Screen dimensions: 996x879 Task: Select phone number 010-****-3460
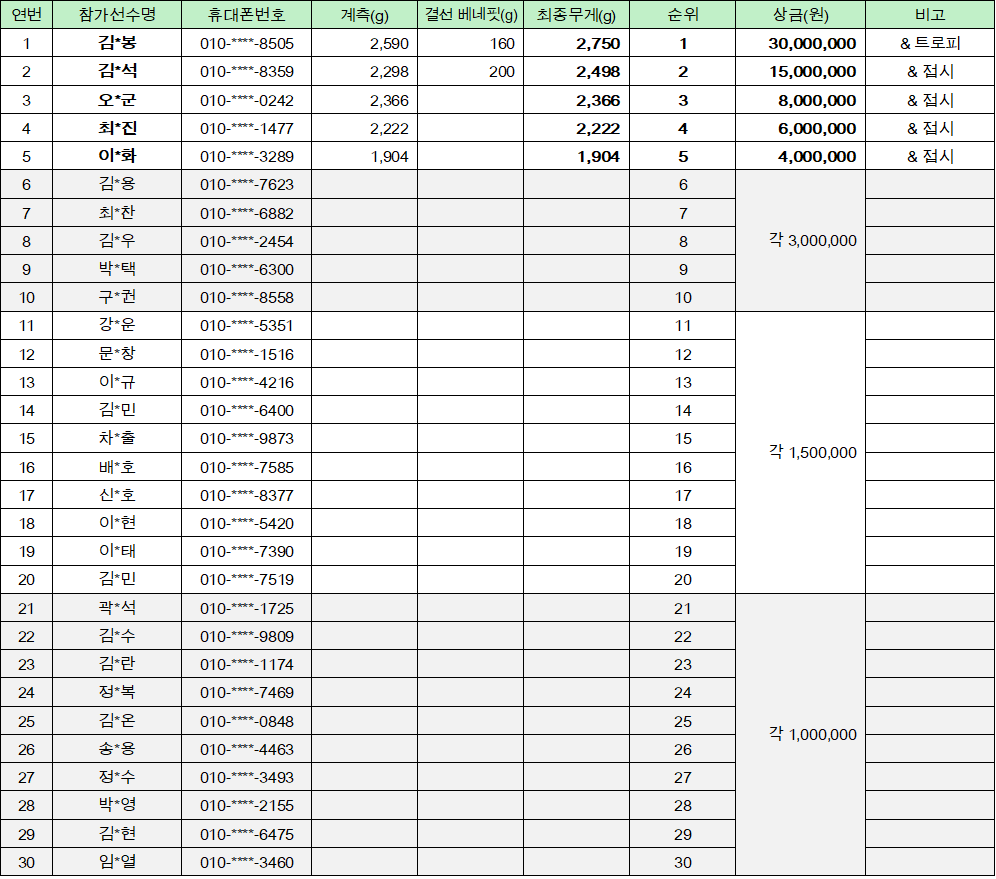(247, 862)
